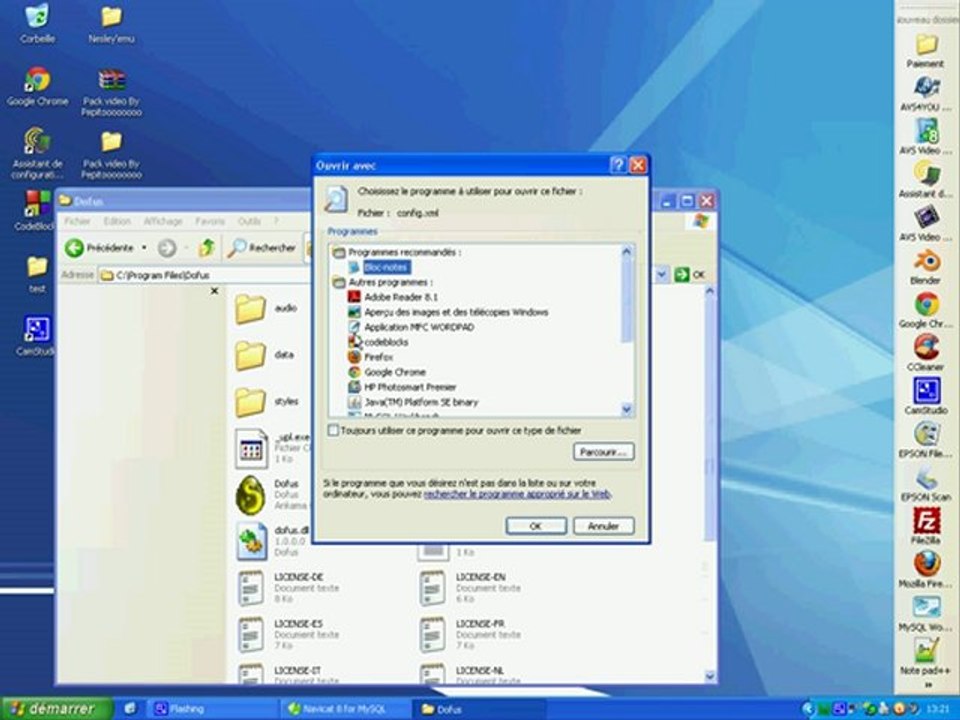Viewport: 960px width, 720px height.
Task: Switch to Navicat 8 for MySQL taskbar button
Action: pos(344,709)
